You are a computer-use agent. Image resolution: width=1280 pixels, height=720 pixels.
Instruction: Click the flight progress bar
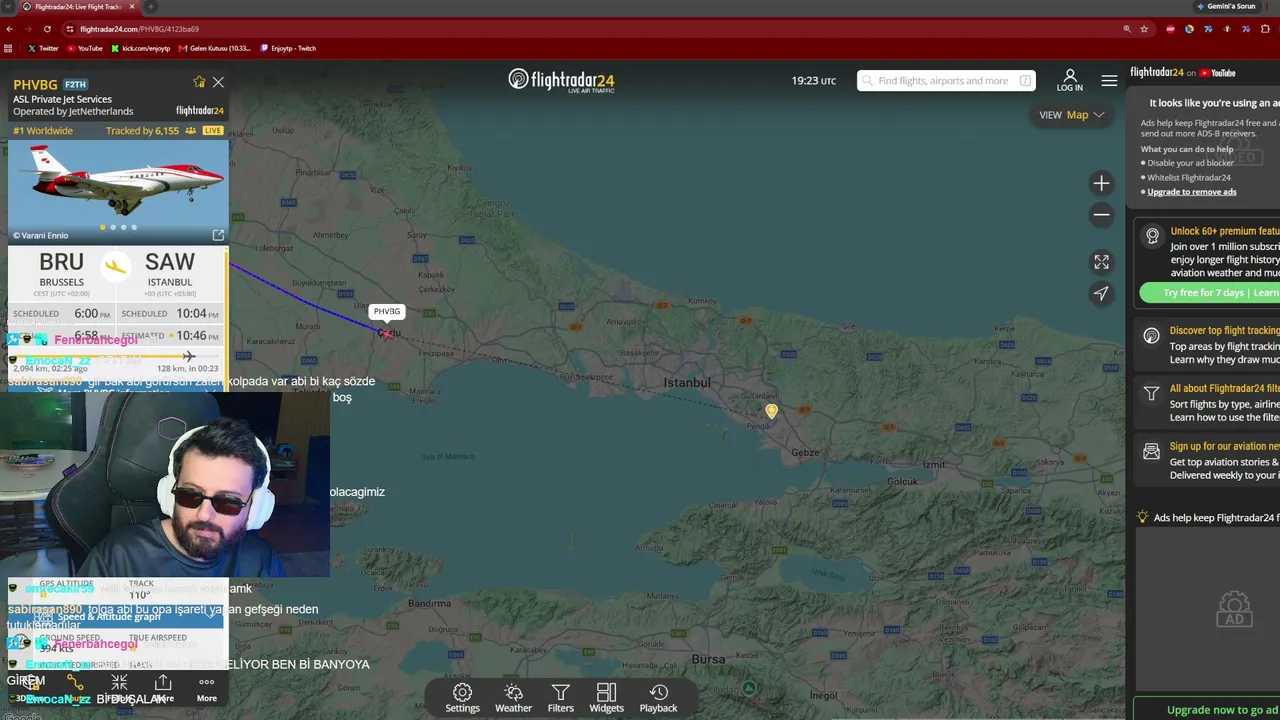(x=117, y=356)
